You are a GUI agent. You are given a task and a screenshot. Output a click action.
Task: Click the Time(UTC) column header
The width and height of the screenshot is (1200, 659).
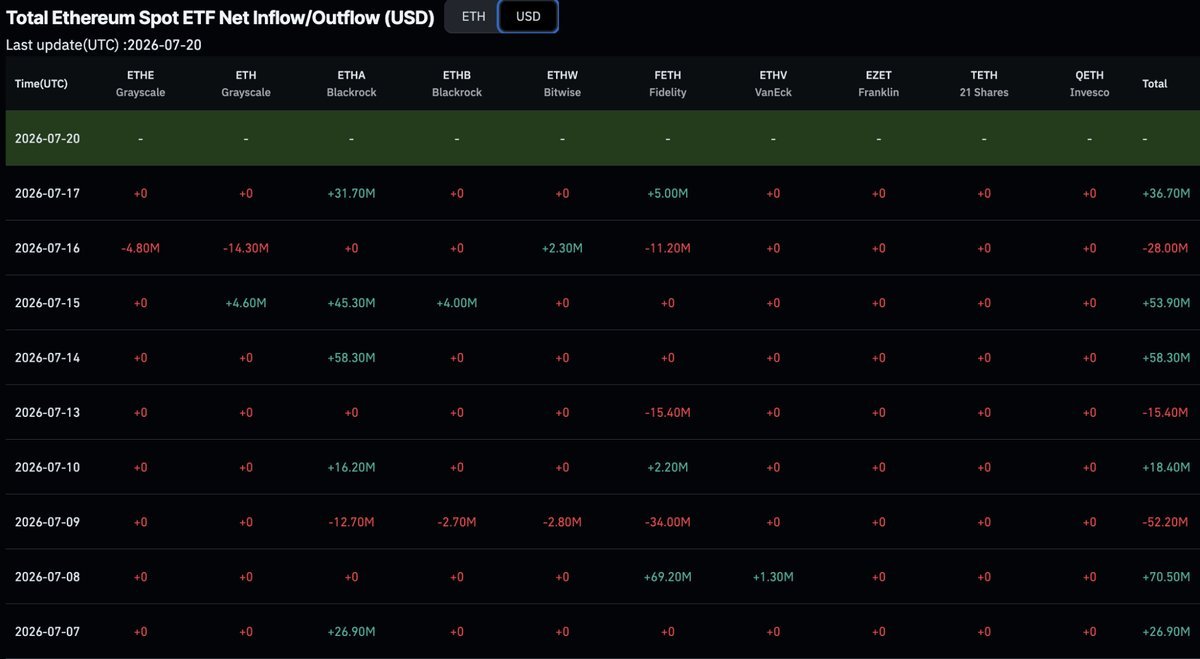click(41, 84)
